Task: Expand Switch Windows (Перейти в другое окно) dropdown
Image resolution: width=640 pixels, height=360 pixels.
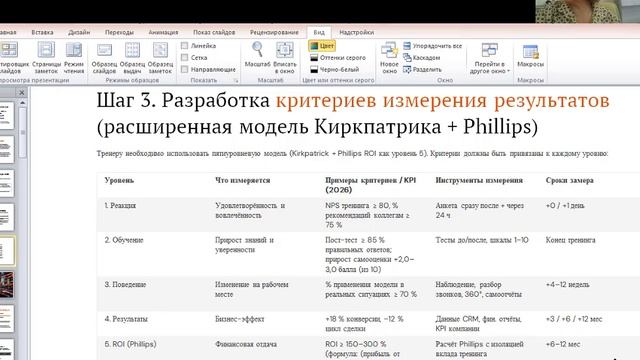Action: click(489, 58)
